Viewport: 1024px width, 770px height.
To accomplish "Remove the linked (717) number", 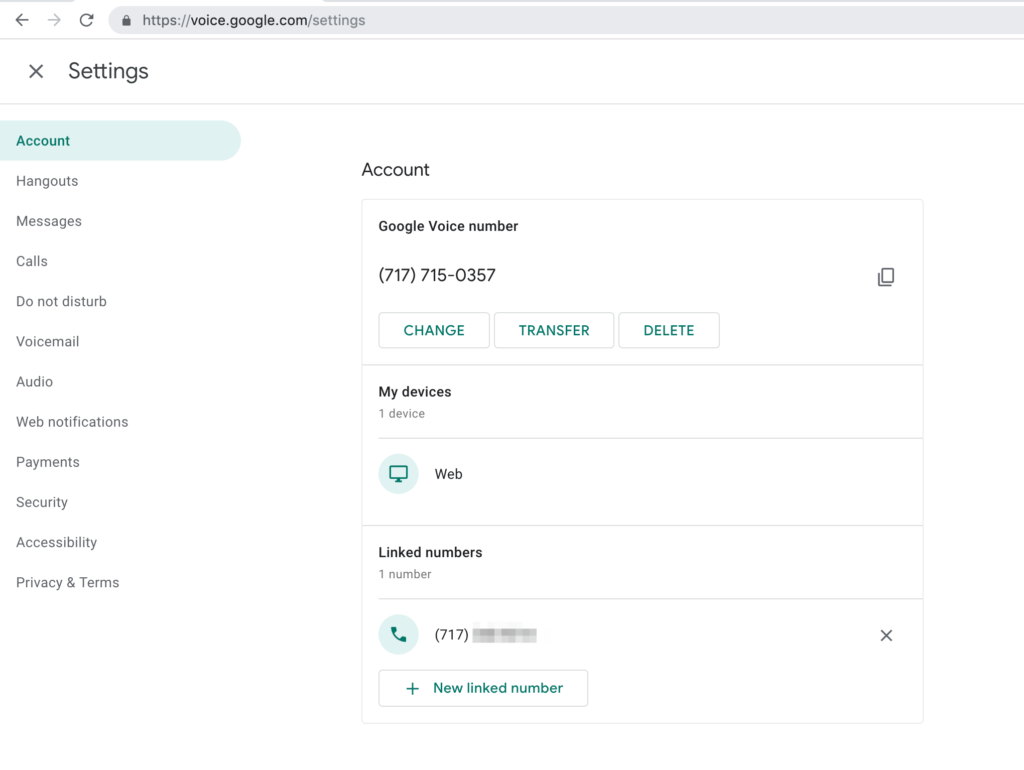I will [886, 635].
